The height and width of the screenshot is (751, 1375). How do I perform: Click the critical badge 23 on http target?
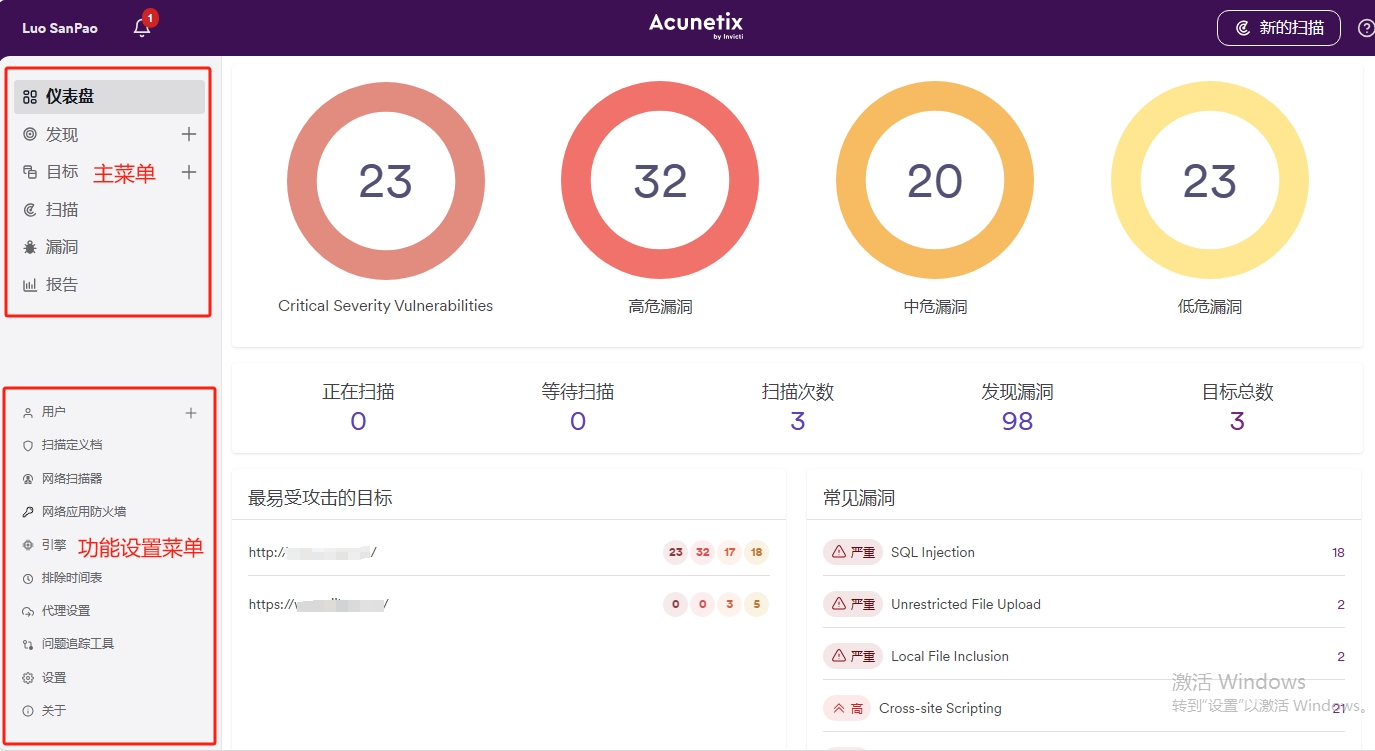676,552
